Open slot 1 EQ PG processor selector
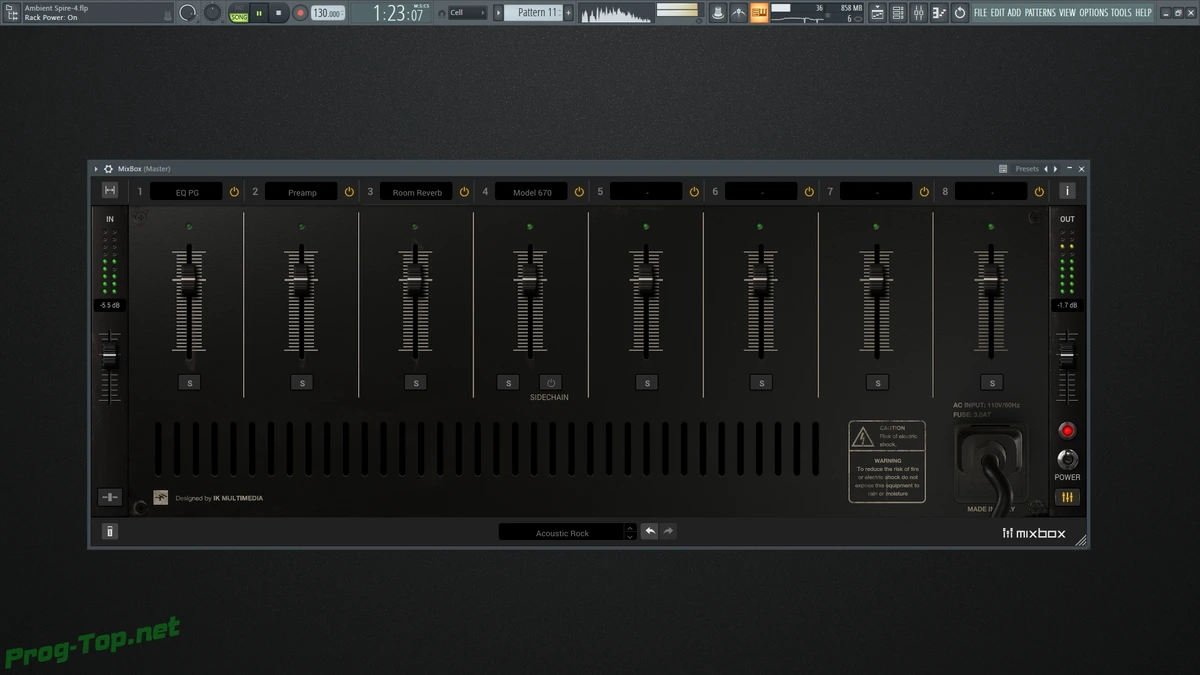This screenshot has width=1200, height=675. [186, 191]
